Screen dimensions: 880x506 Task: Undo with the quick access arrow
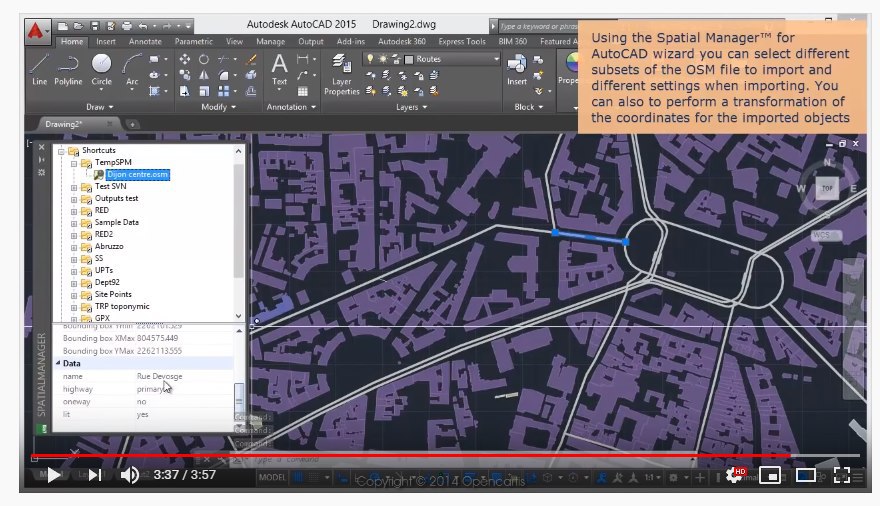pyautogui.click(x=143, y=26)
